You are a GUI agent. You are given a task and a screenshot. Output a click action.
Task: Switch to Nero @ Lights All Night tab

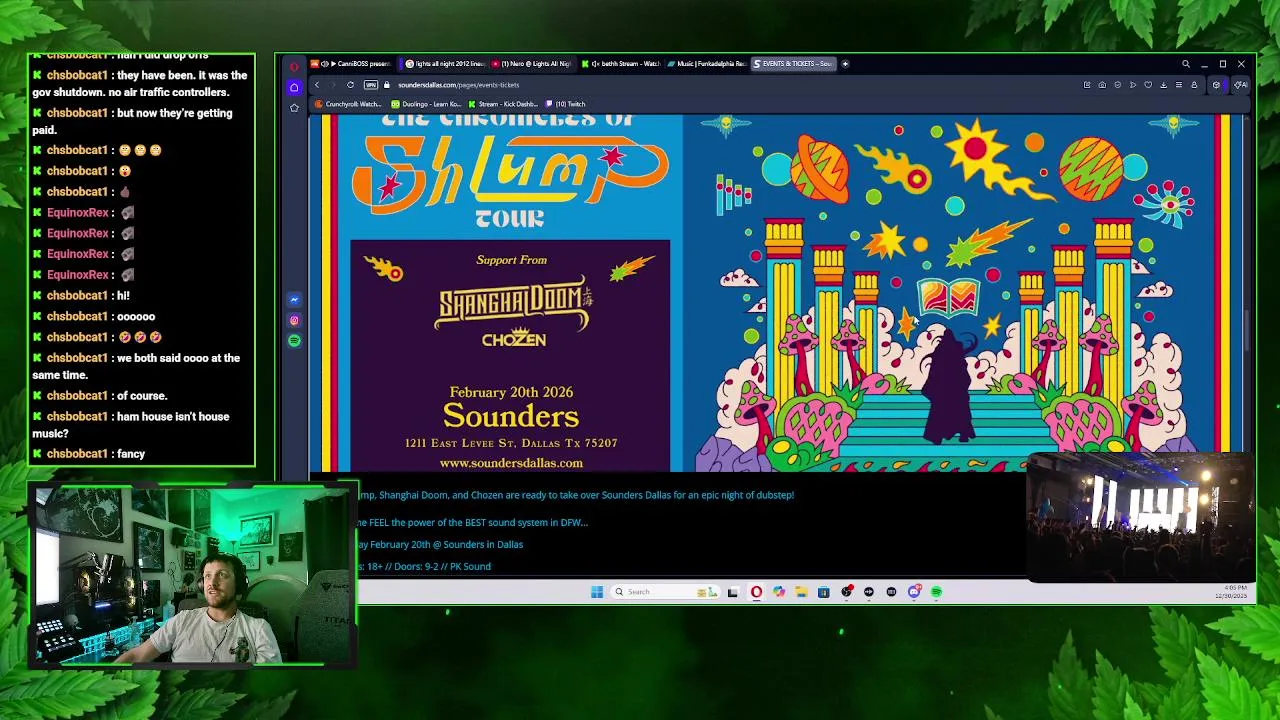[531, 64]
